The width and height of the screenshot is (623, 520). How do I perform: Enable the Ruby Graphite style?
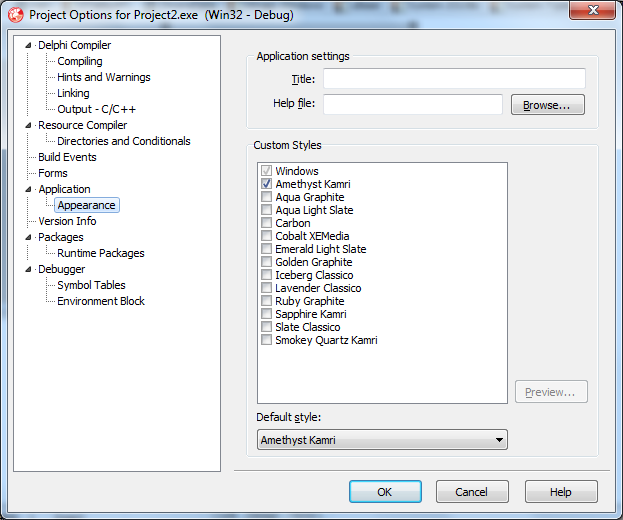[x=266, y=301]
